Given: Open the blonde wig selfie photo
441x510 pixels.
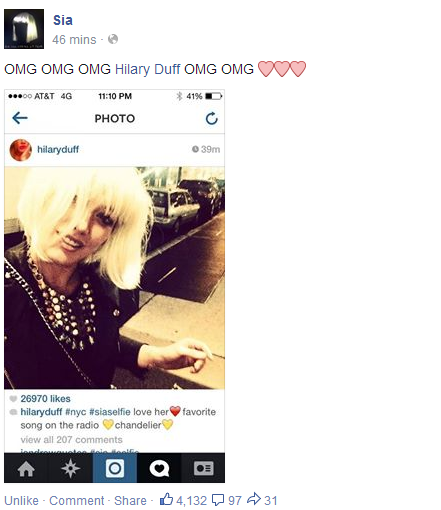Looking at the screenshot, I should (114, 278).
